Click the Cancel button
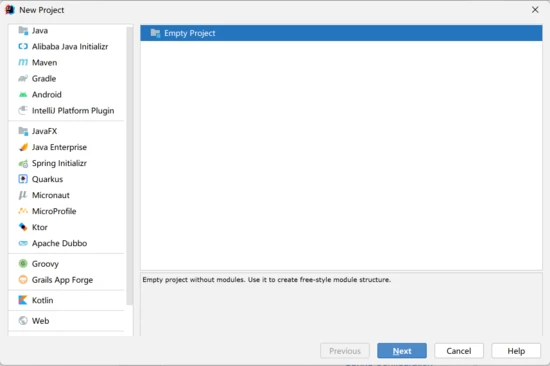The image size is (550, 366). (x=459, y=351)
